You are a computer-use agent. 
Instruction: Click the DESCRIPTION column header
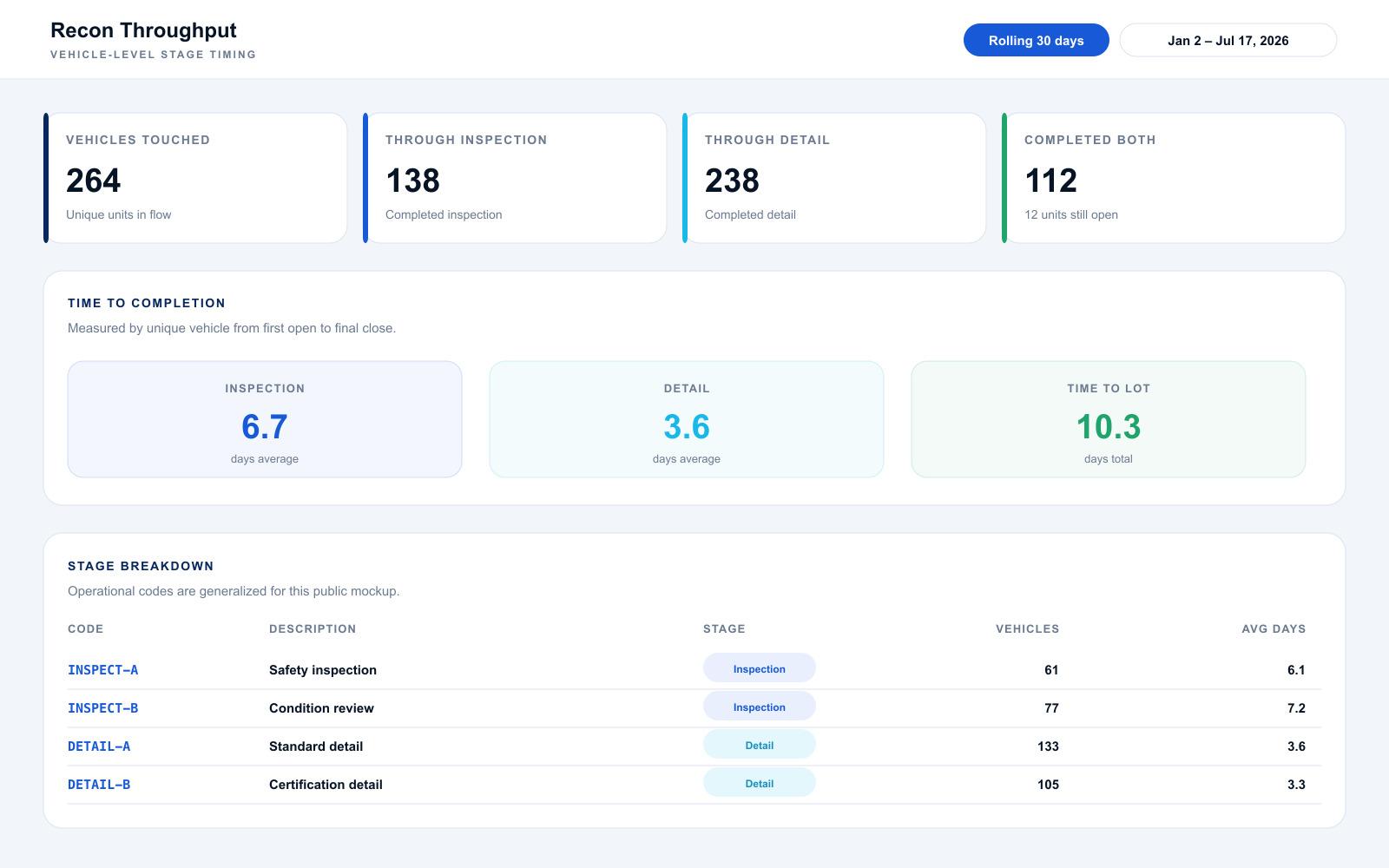(313, 628)
